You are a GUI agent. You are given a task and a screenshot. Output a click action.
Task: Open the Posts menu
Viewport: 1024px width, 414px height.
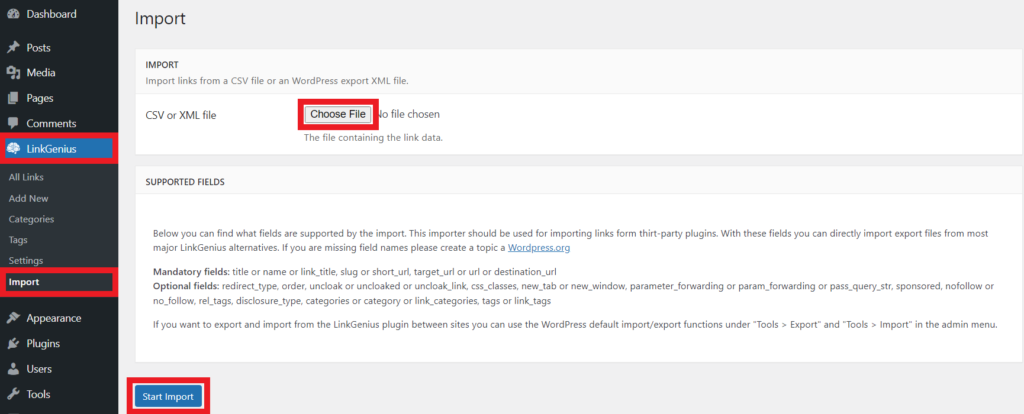pyautogui.click(x=39, y=48)
